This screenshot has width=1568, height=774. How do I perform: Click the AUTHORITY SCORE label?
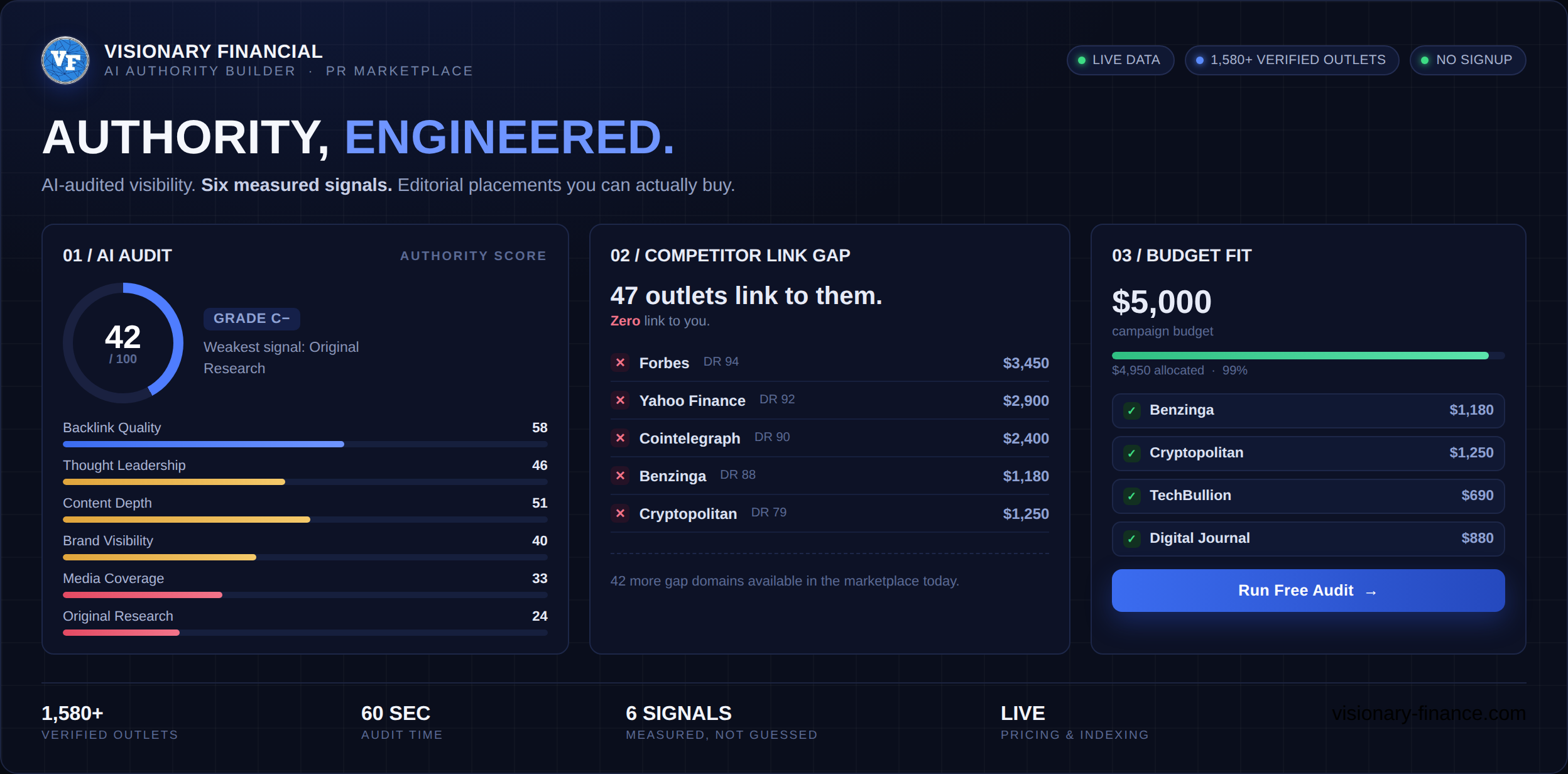coord(474,256)
